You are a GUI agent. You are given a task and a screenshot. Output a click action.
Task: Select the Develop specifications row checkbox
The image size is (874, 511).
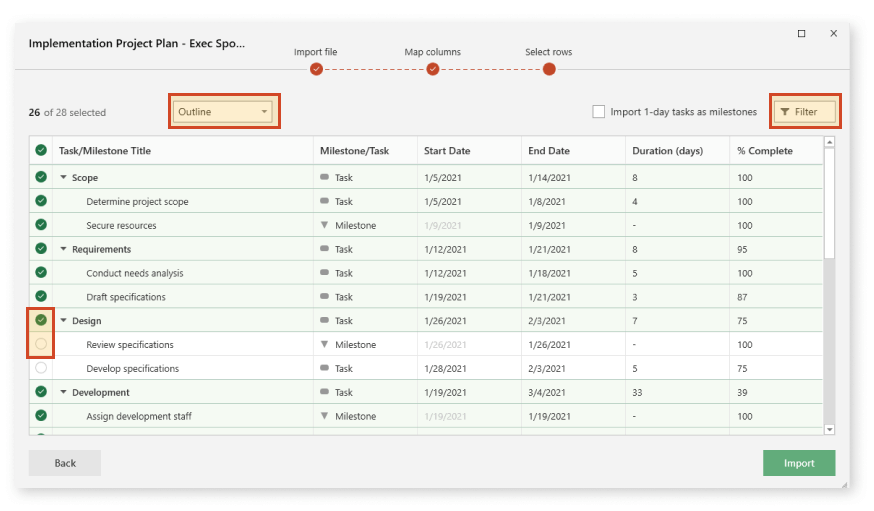41,368
